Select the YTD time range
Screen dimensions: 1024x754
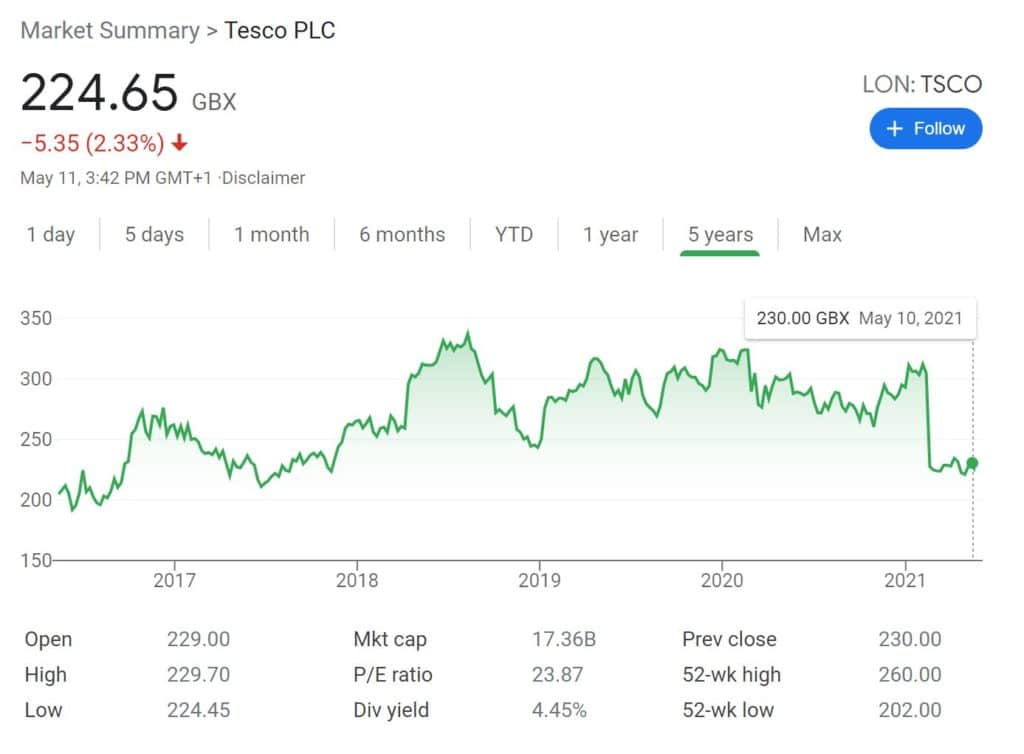pos(514,235)
